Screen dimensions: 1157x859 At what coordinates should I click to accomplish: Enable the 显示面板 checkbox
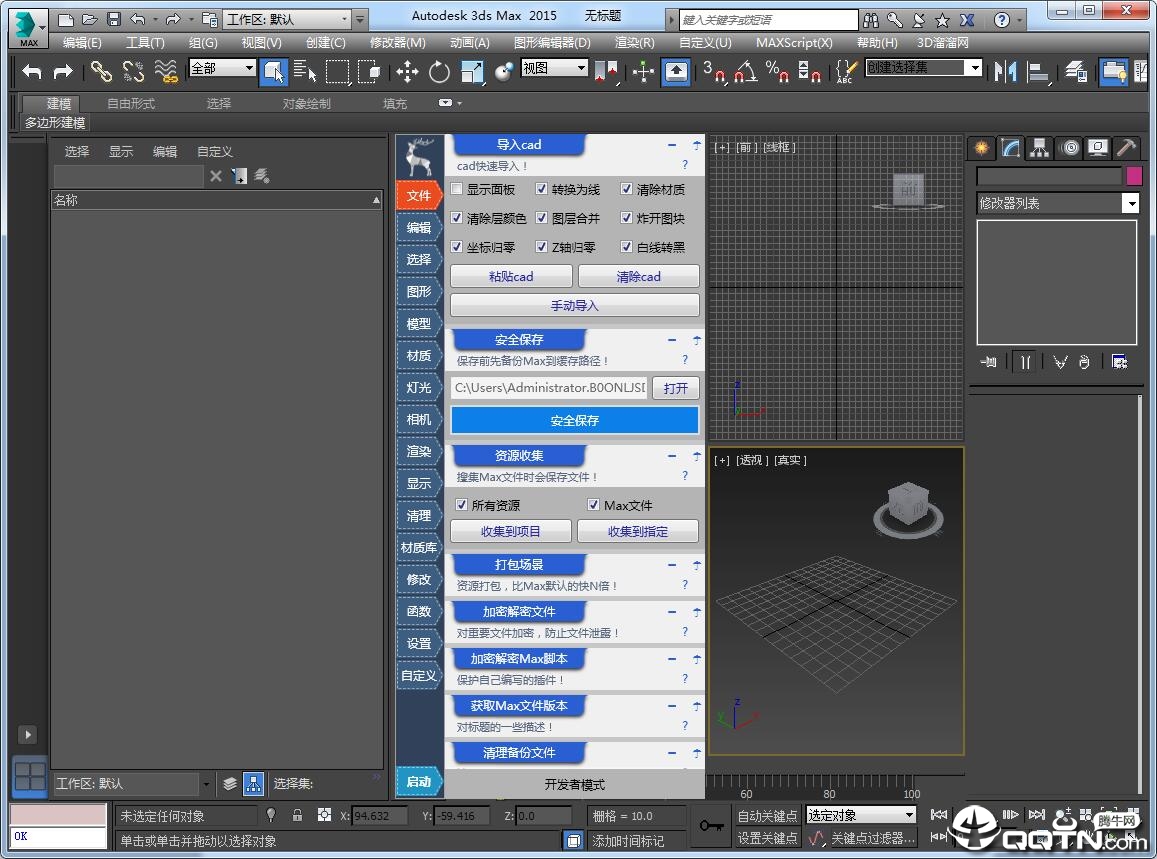457,189
